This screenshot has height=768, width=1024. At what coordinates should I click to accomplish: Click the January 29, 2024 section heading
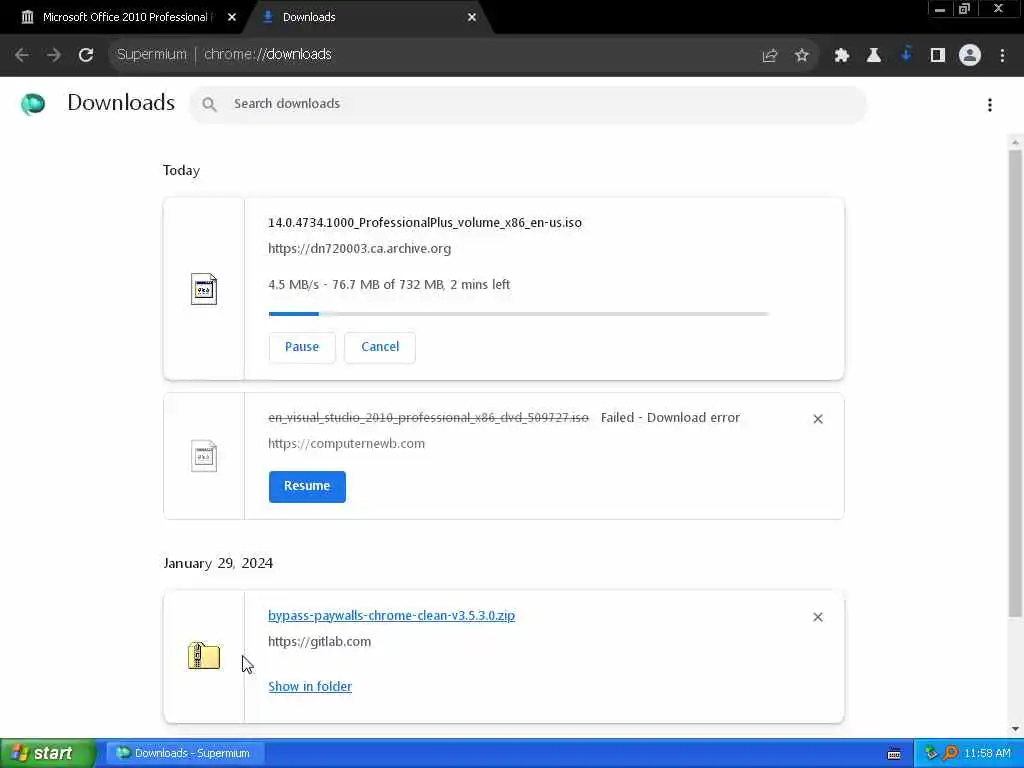[x=218, y=564]
